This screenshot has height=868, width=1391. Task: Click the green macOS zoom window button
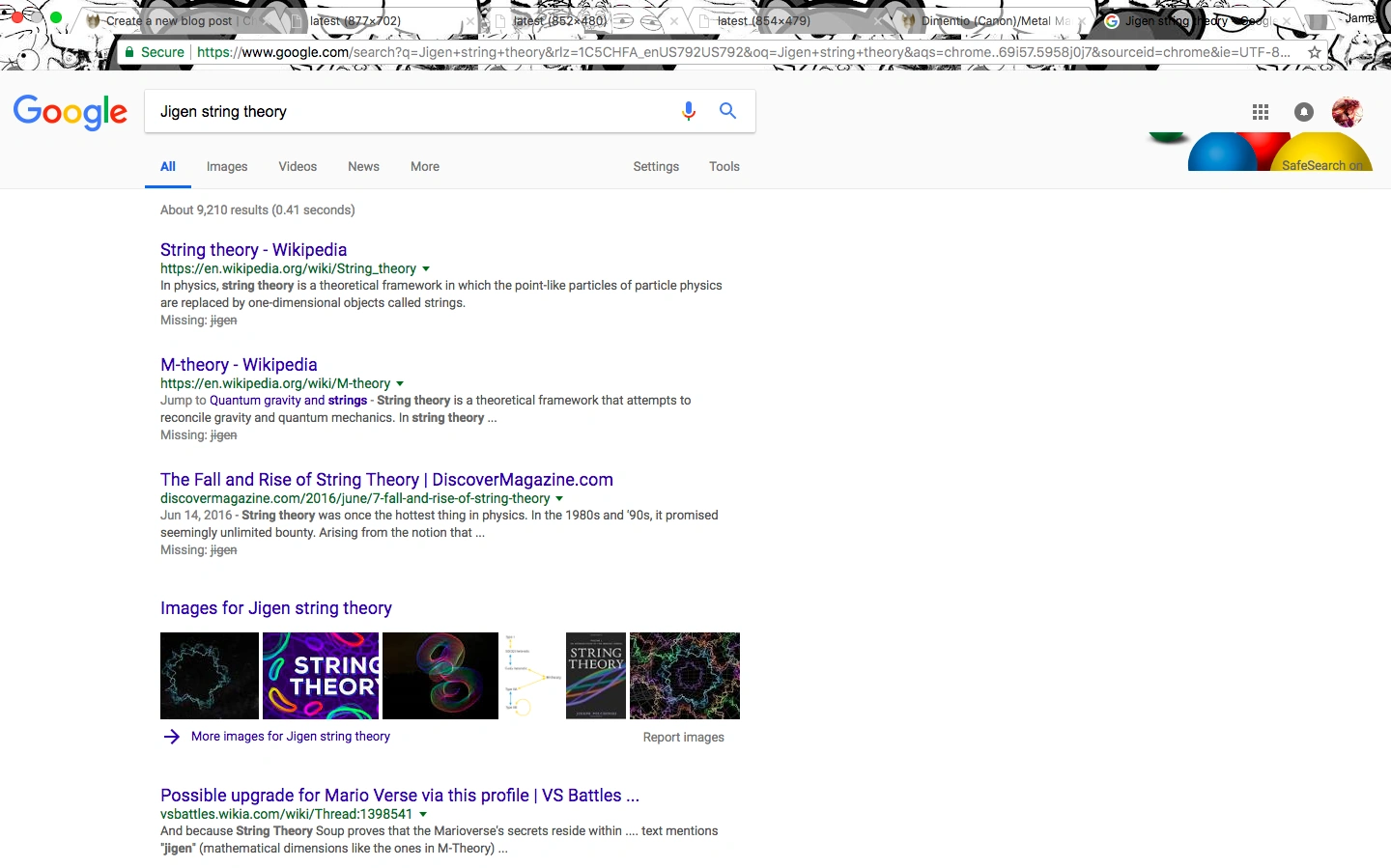point(56,16)
